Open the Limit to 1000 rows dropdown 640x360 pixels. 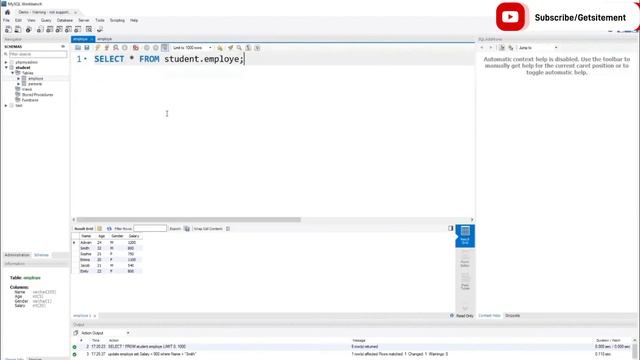point(192,48)
